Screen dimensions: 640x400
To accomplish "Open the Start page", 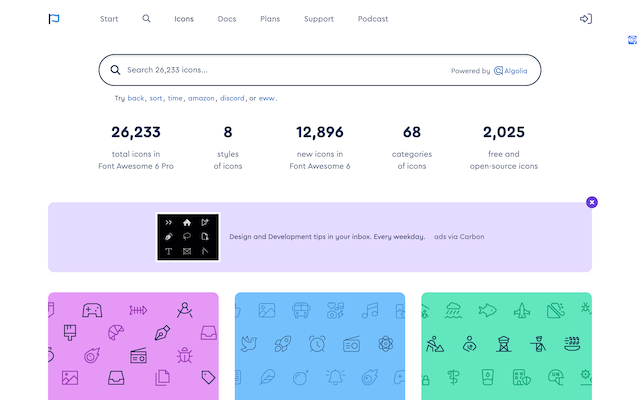I will tap(109, 19).
